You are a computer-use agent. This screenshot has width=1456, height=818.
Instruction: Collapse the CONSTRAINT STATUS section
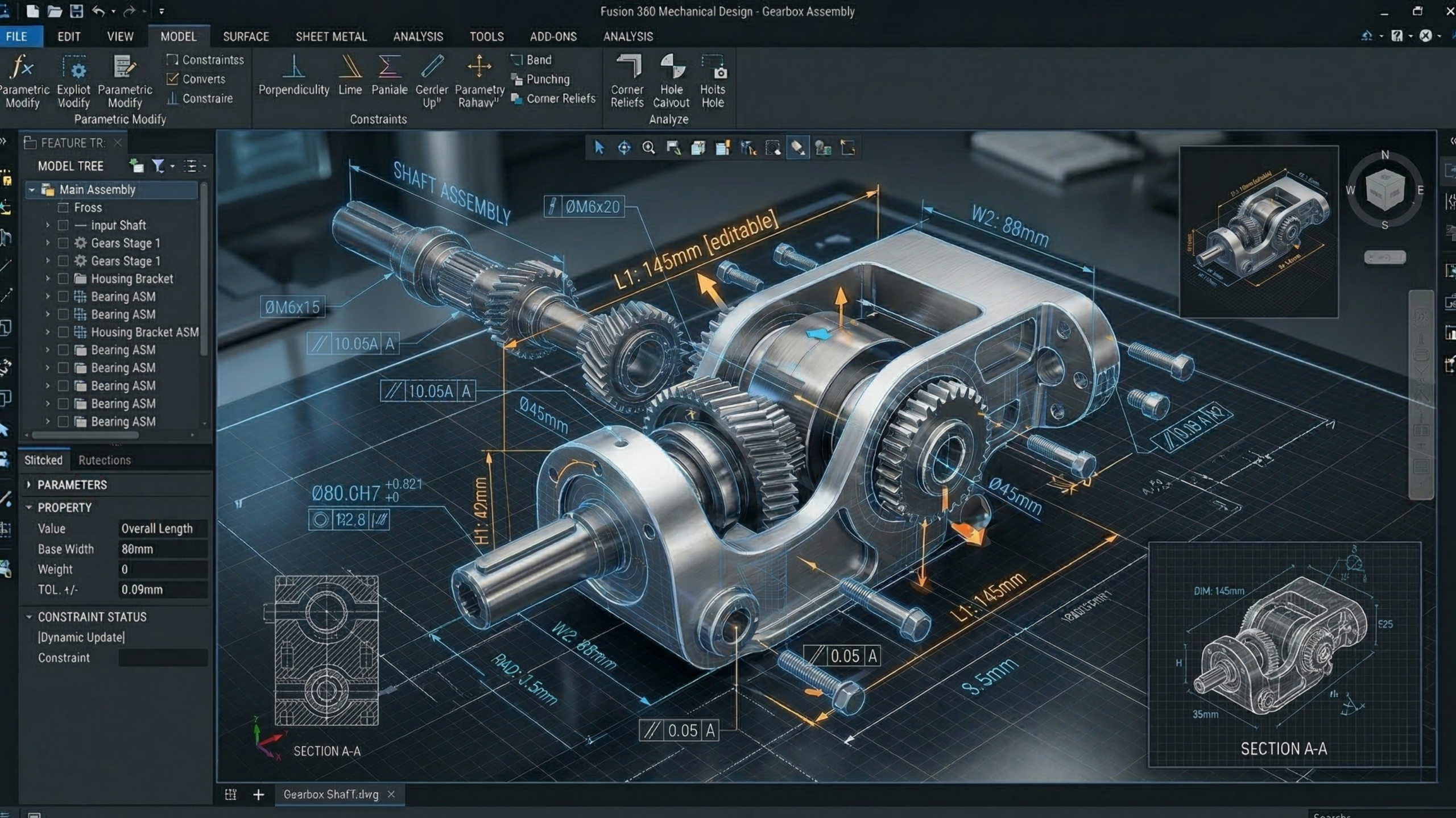(30, 616)
